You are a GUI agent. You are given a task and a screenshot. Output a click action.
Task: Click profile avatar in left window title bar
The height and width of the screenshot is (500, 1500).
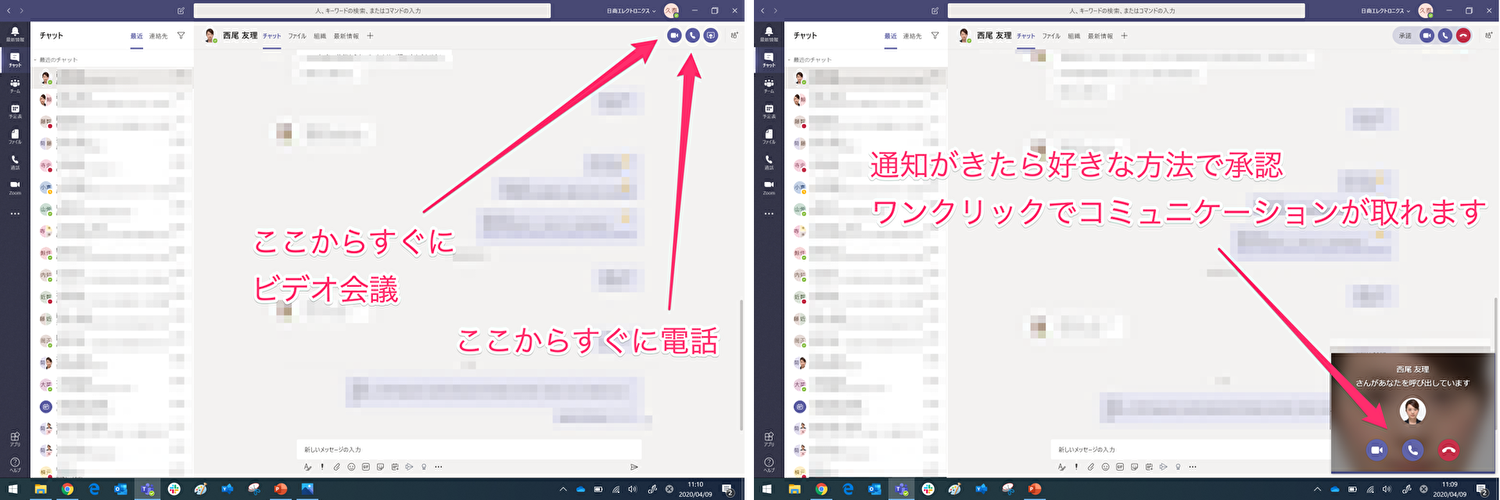point(671,11)
